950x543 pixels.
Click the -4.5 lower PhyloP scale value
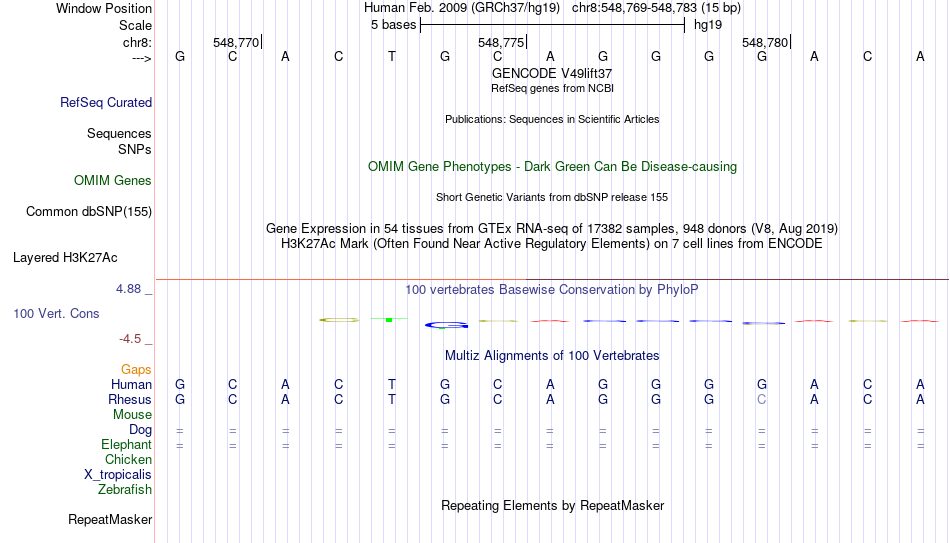[130, 339]
